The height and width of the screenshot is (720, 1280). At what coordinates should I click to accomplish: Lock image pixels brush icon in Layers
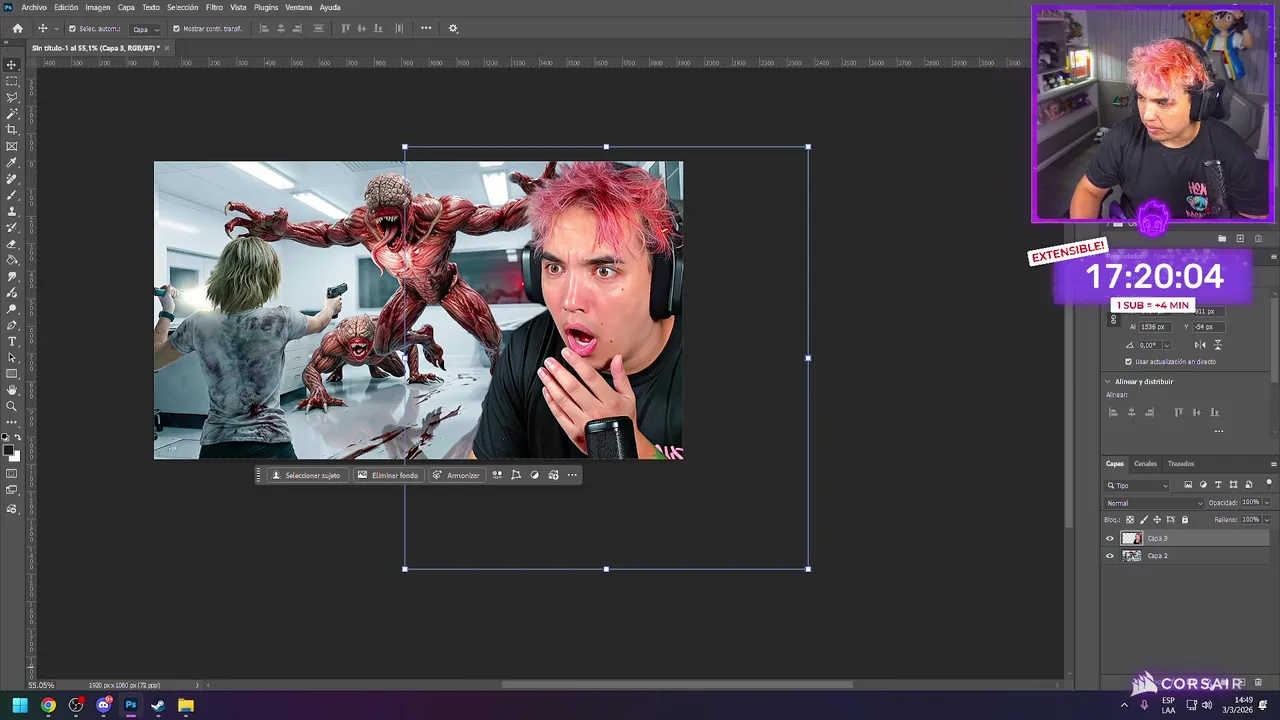[x=1144, y=520]
